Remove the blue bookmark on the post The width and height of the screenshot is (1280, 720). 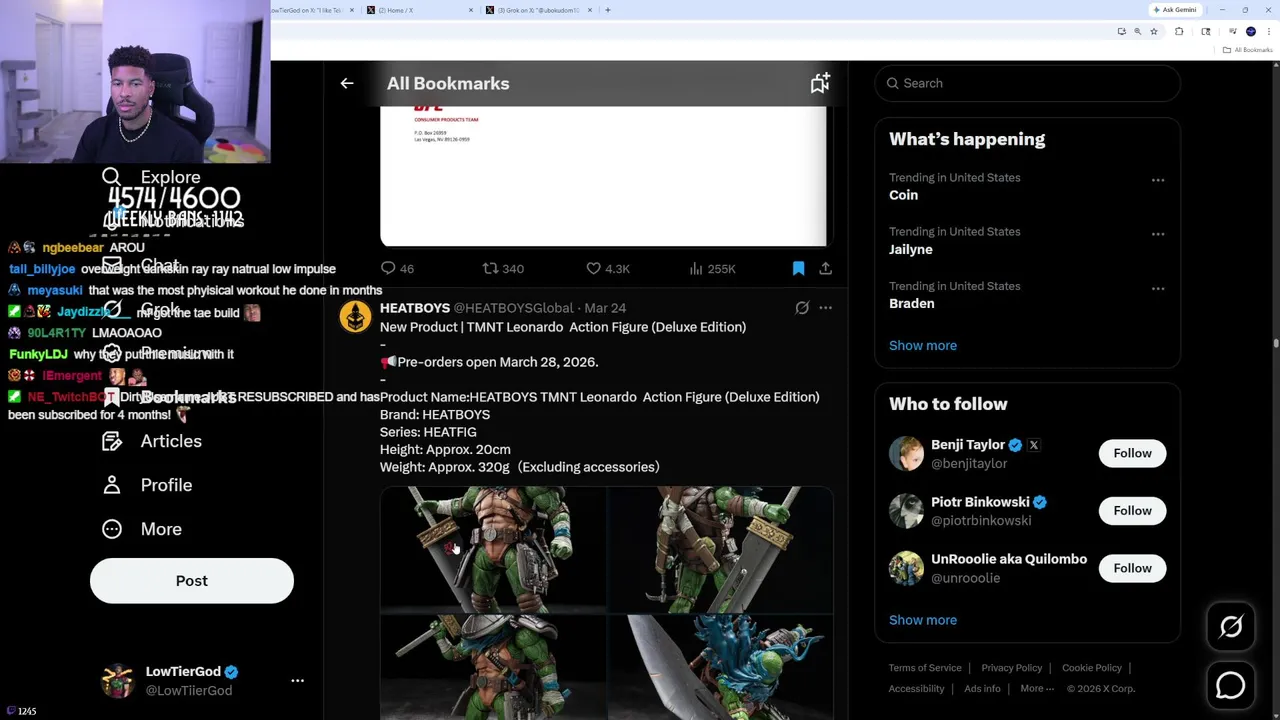coord(798,269)
